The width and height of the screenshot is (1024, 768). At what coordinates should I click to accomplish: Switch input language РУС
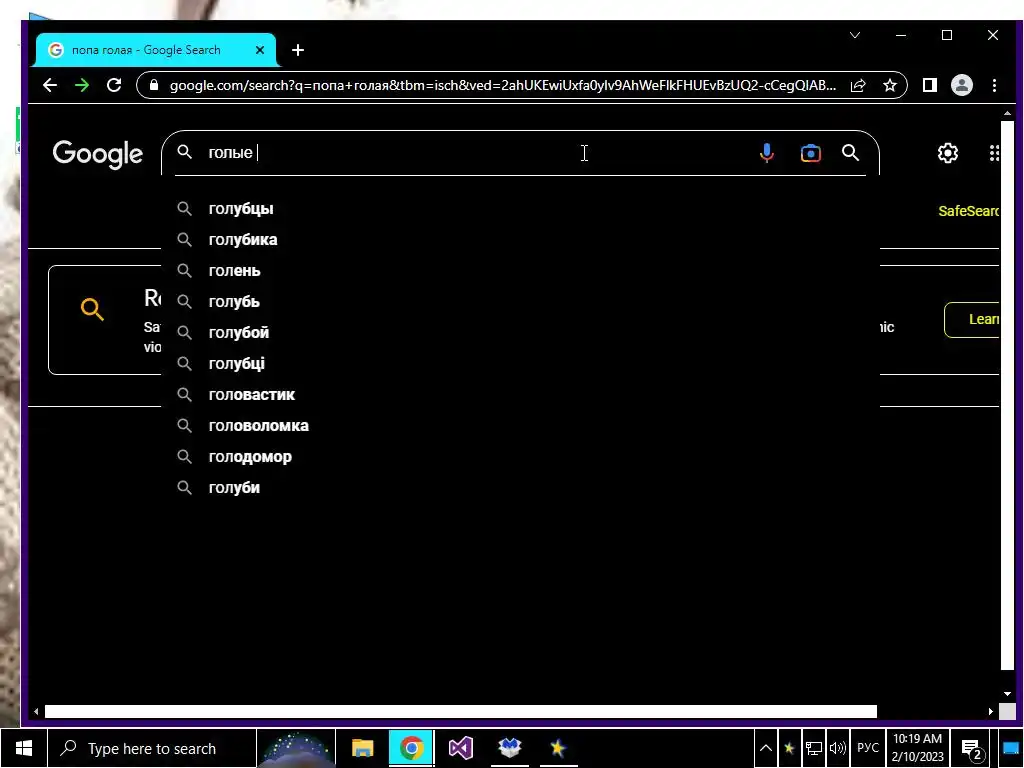[x=868, y=748]
